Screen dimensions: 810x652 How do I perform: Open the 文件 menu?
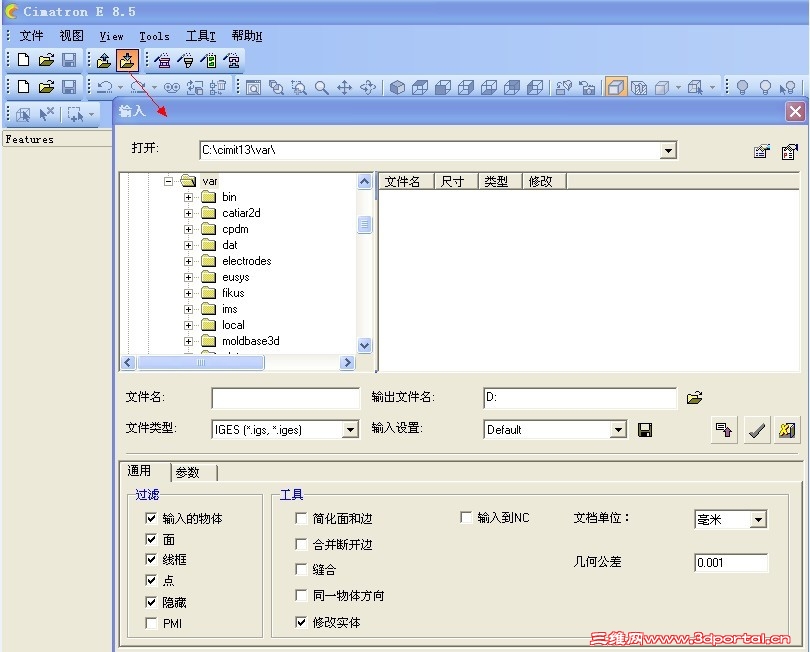(x=32, y=36)
